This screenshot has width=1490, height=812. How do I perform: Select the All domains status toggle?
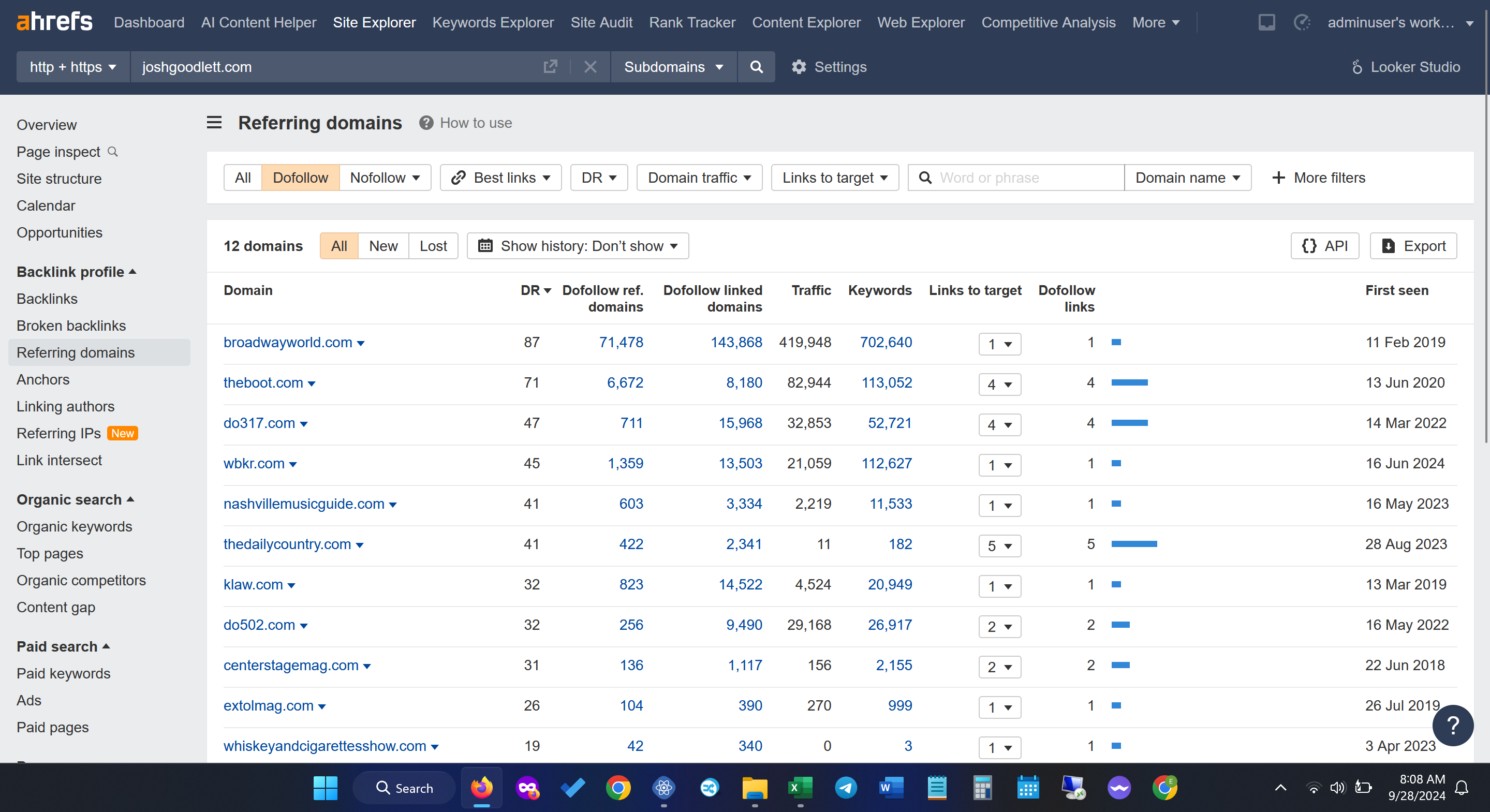339,246
